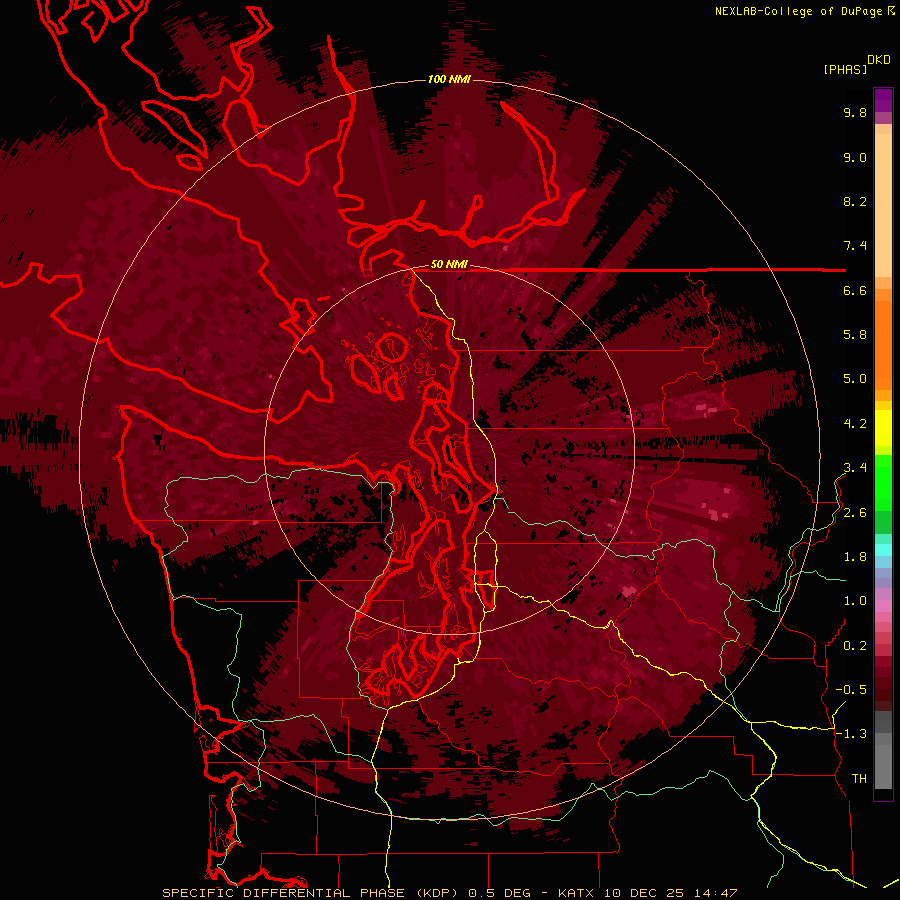Click the 100 NMI range ring label
900x900 pixels.
tap(449, 79)
